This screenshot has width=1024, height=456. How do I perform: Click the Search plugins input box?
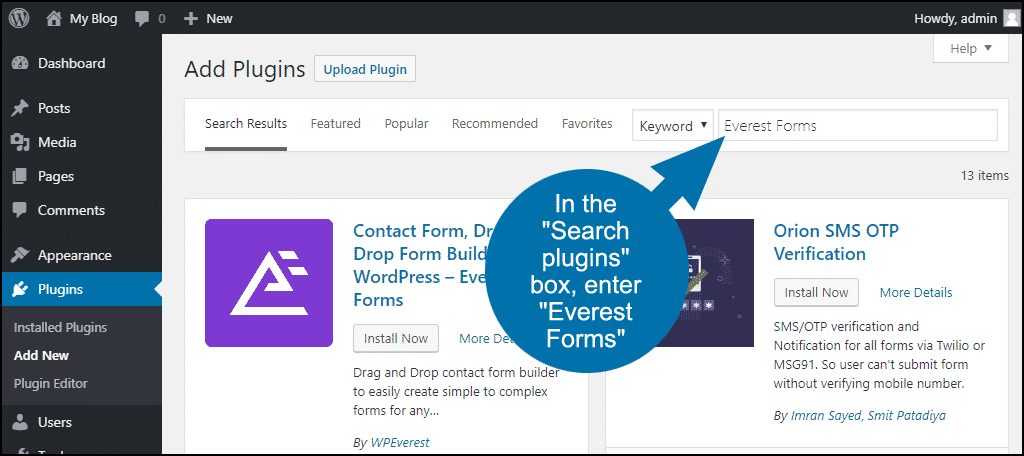coord(857,125)
